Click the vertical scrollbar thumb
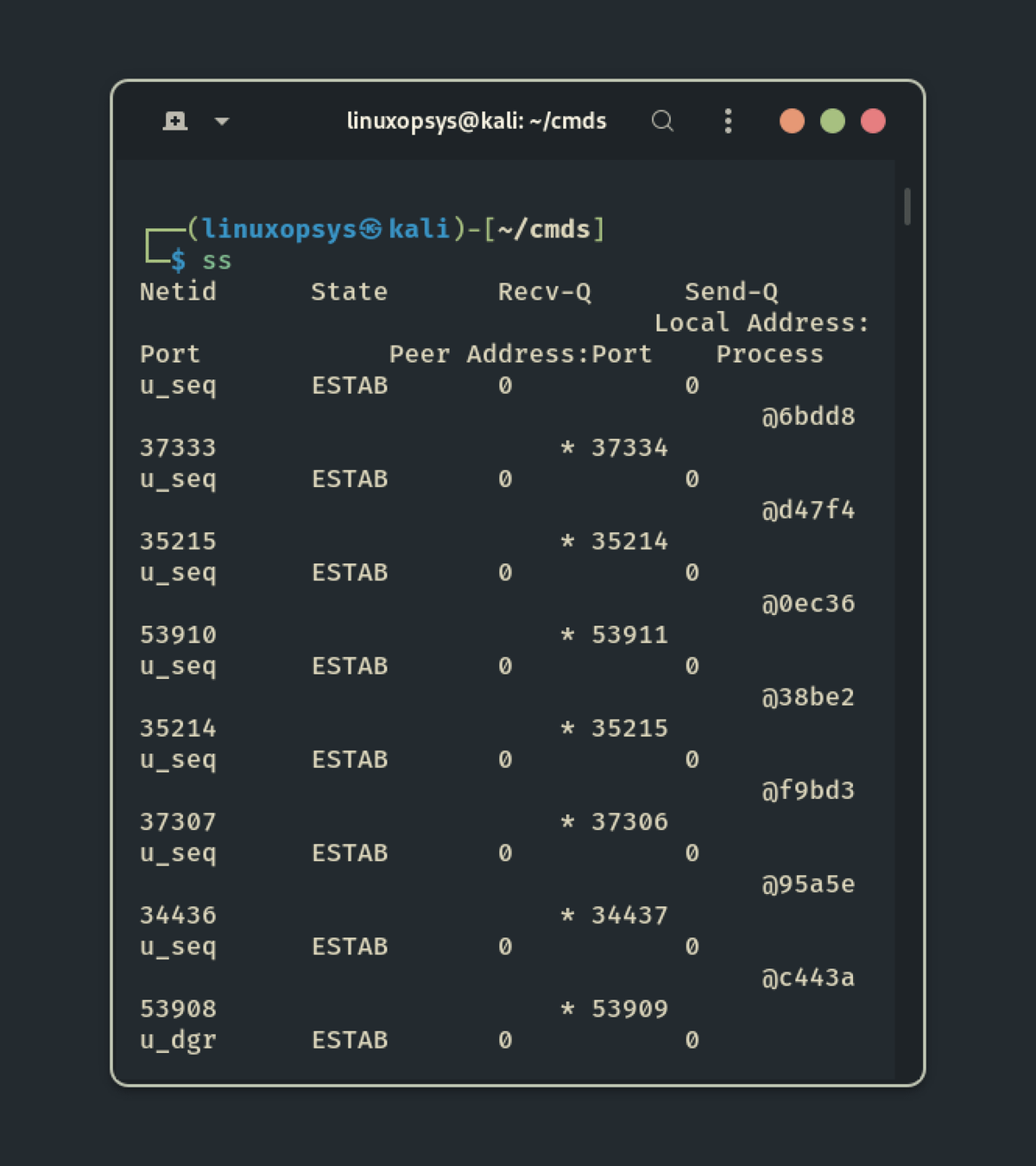The image size is (1036, 1166). click(x=906, y=206)
